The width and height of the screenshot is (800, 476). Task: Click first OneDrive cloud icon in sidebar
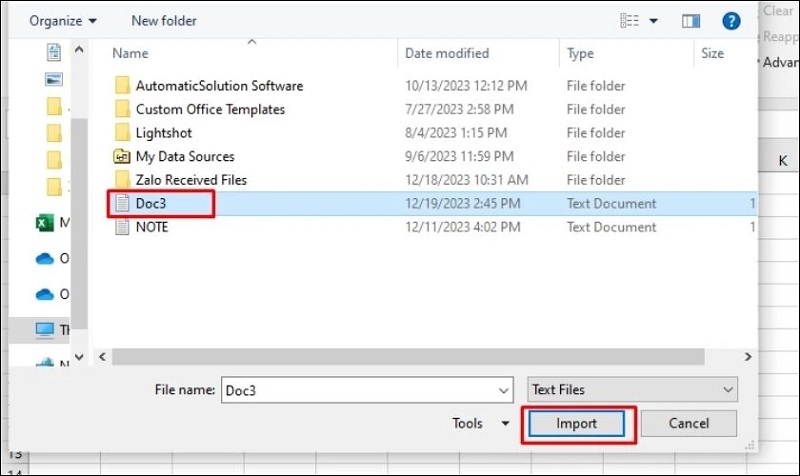[x=45, y=258]
